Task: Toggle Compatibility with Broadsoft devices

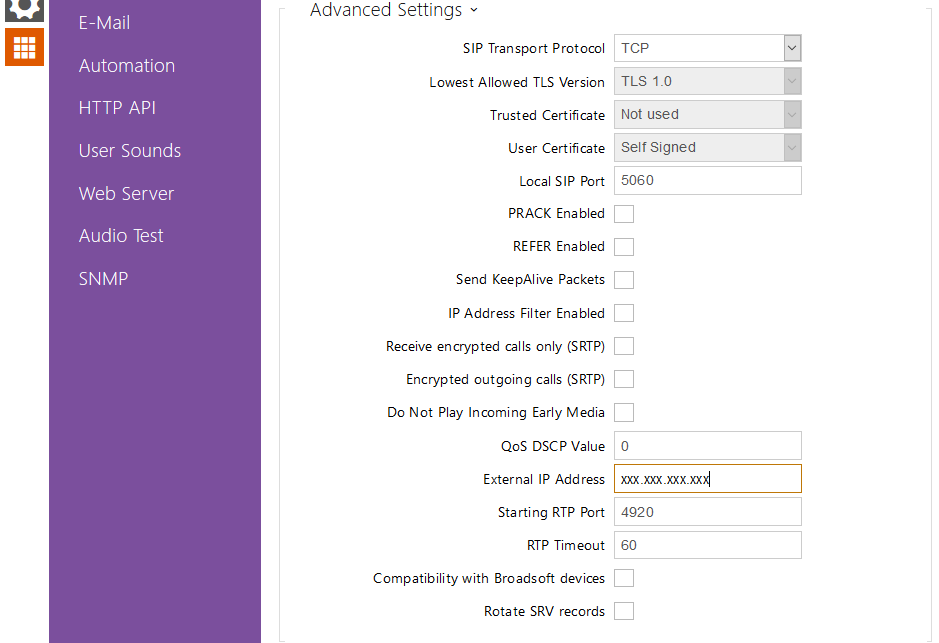Action: click(x=624, y=578)
